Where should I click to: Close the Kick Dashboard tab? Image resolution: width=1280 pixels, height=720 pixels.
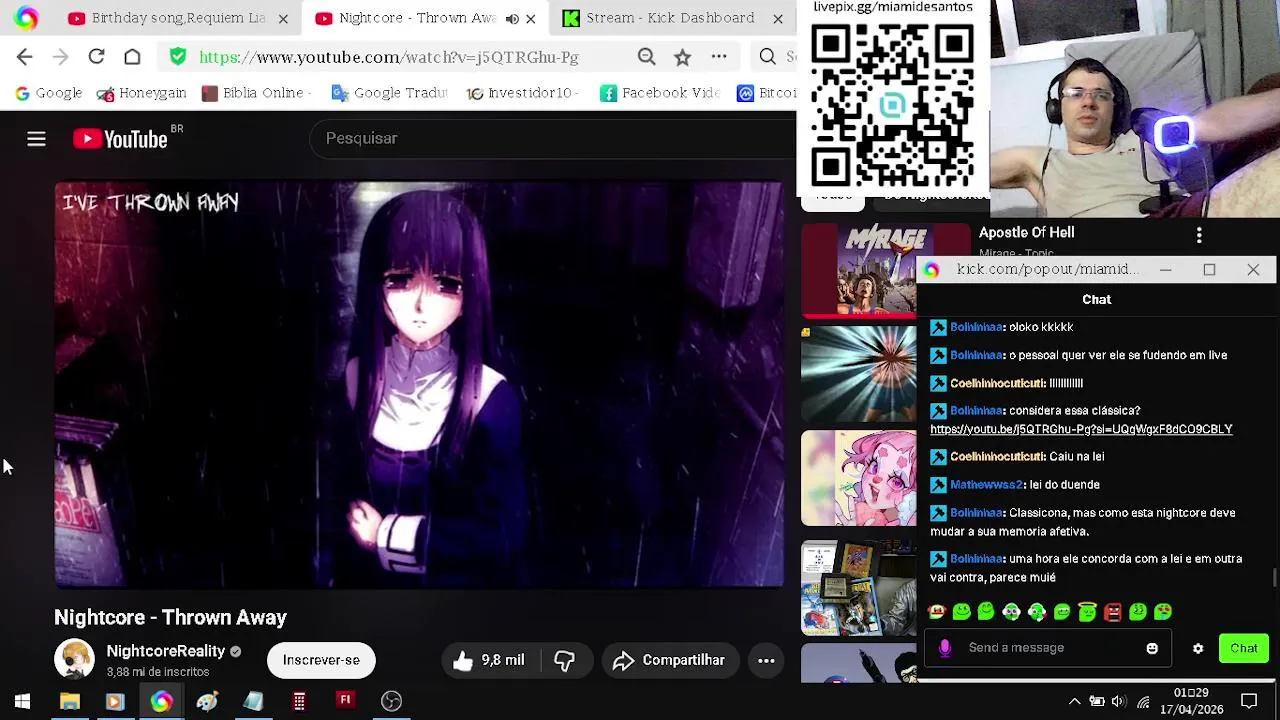(778, 18)
